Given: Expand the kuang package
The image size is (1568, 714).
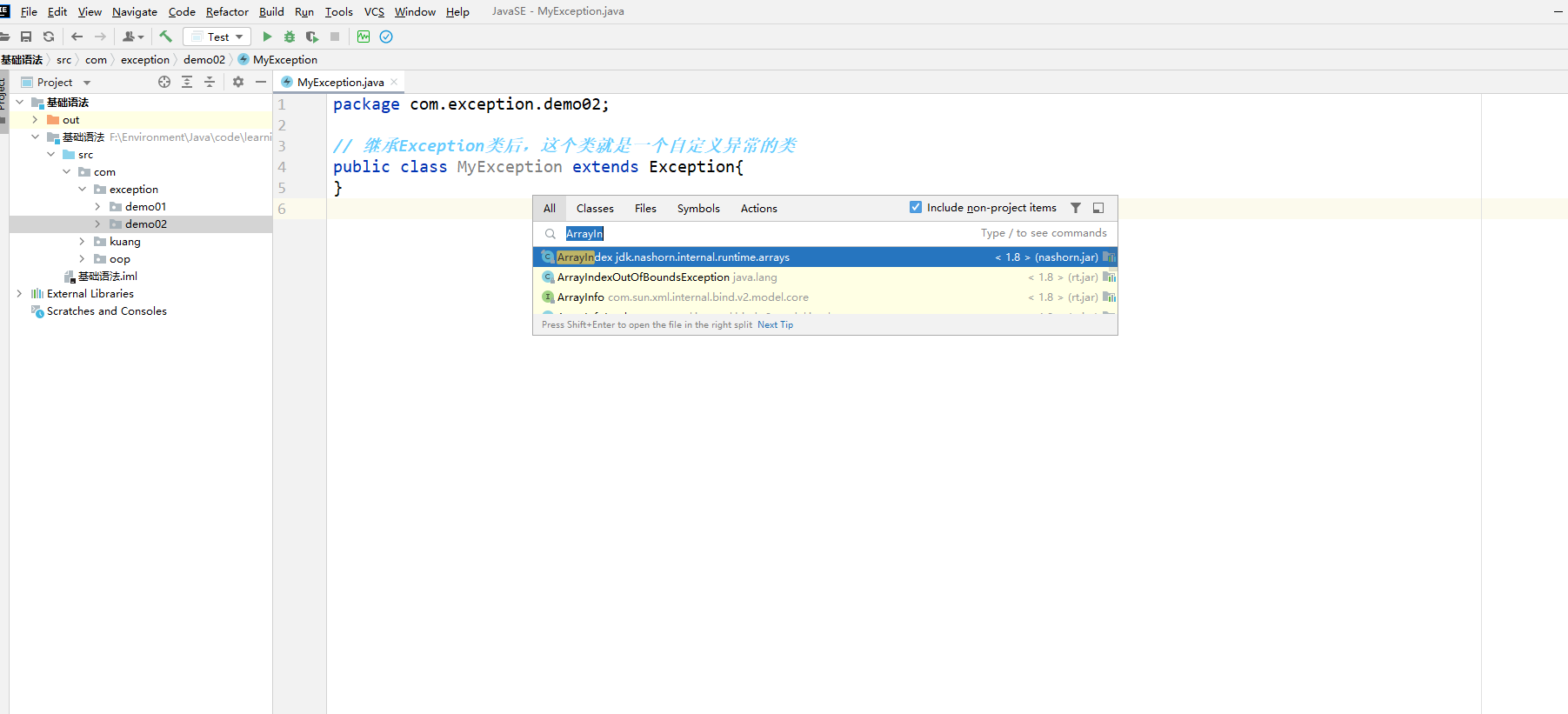Looking at the screenshot, I should click(x=83, y=241).
